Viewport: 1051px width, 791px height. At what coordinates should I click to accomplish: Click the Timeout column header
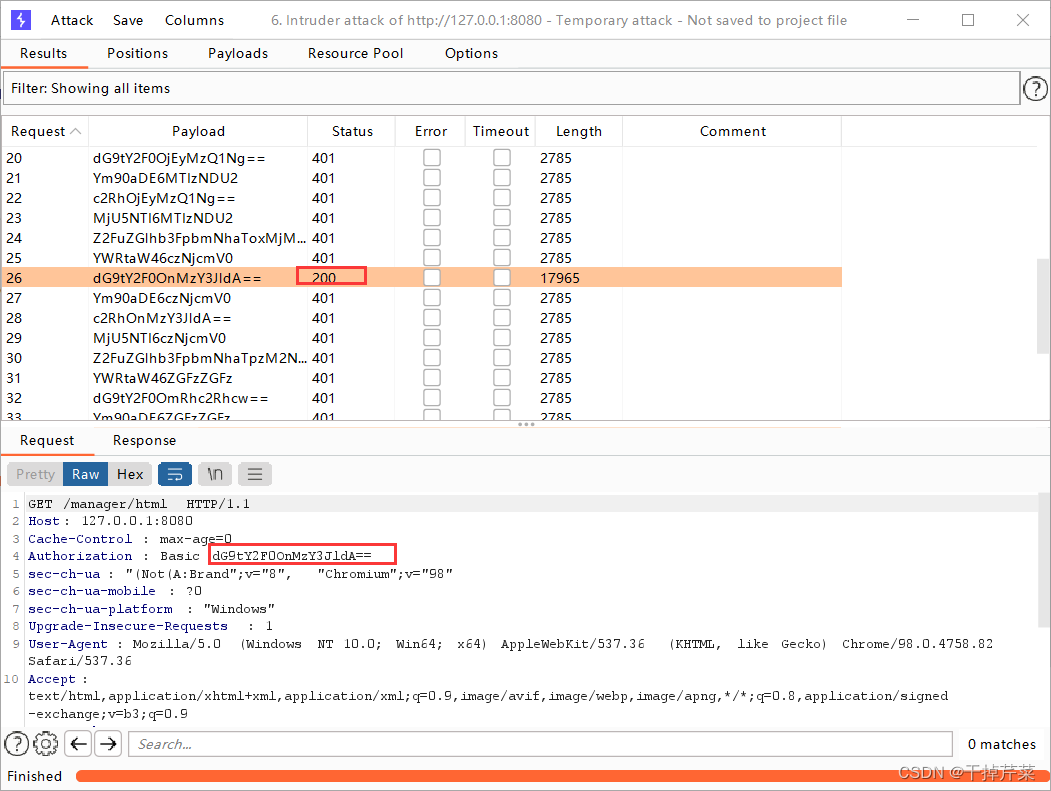[501, 131]
